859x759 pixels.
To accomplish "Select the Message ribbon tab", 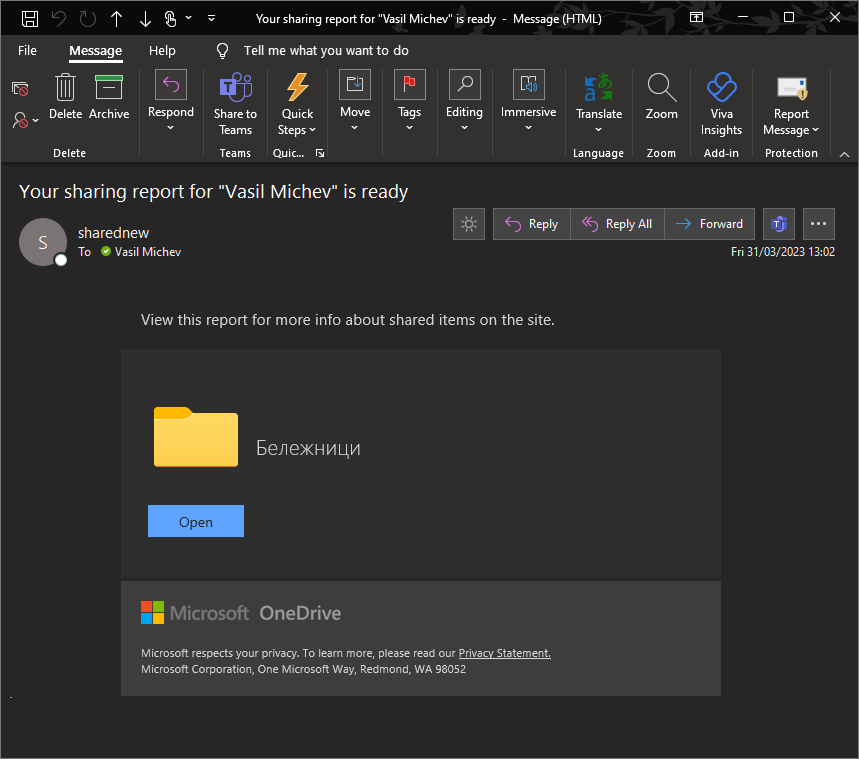I will coord(95,50).
